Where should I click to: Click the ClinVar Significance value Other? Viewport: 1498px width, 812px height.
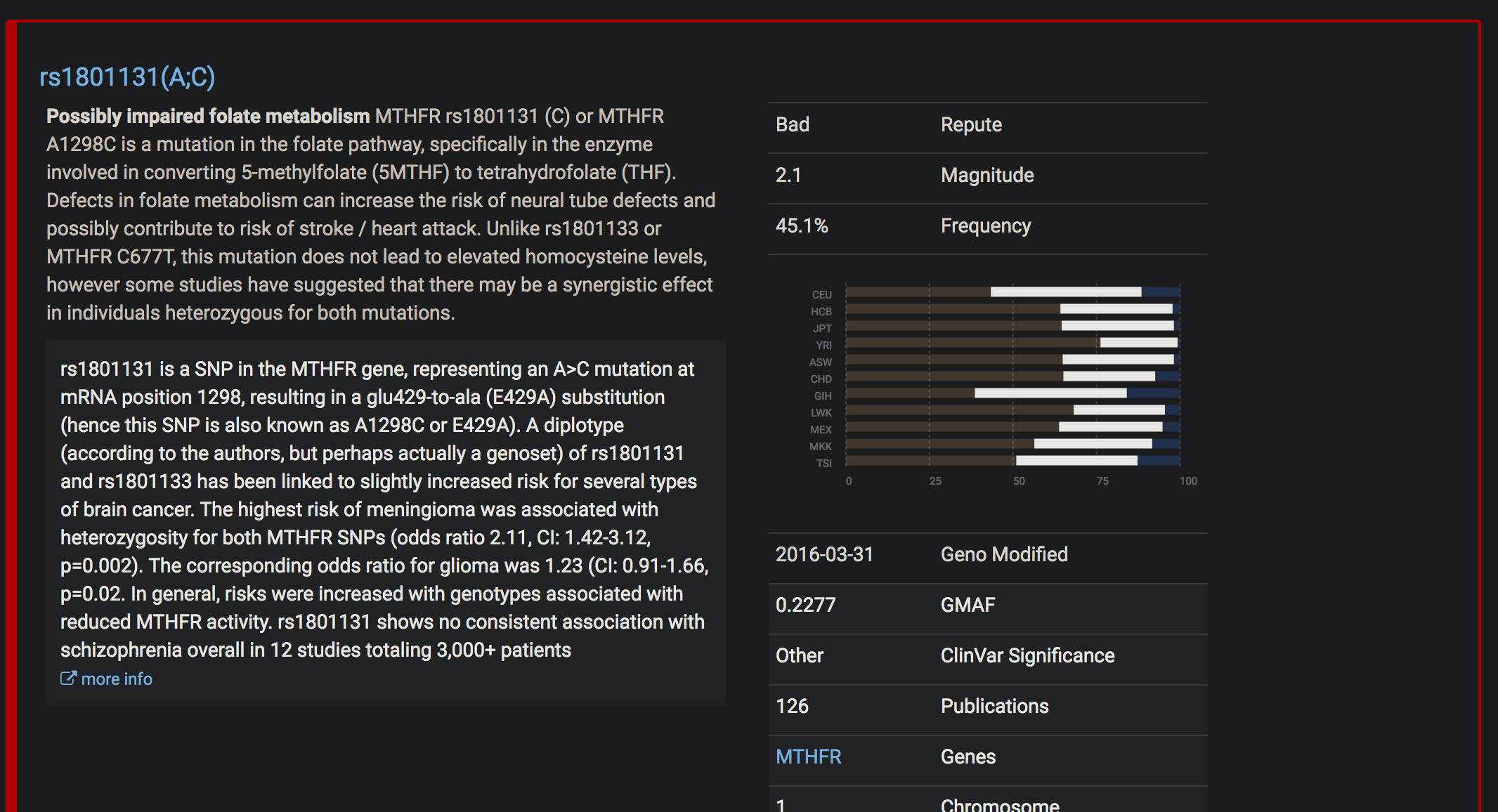coord(799,656)
